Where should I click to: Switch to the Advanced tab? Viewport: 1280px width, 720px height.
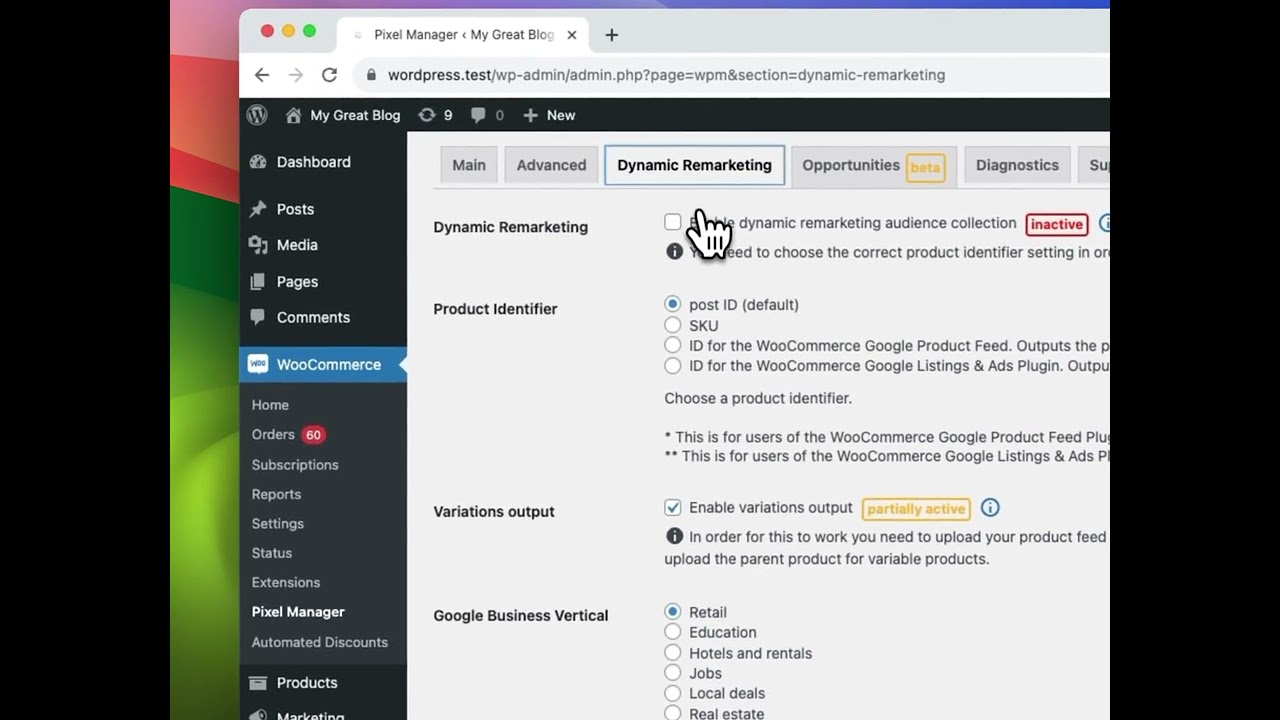coord(551,166)
